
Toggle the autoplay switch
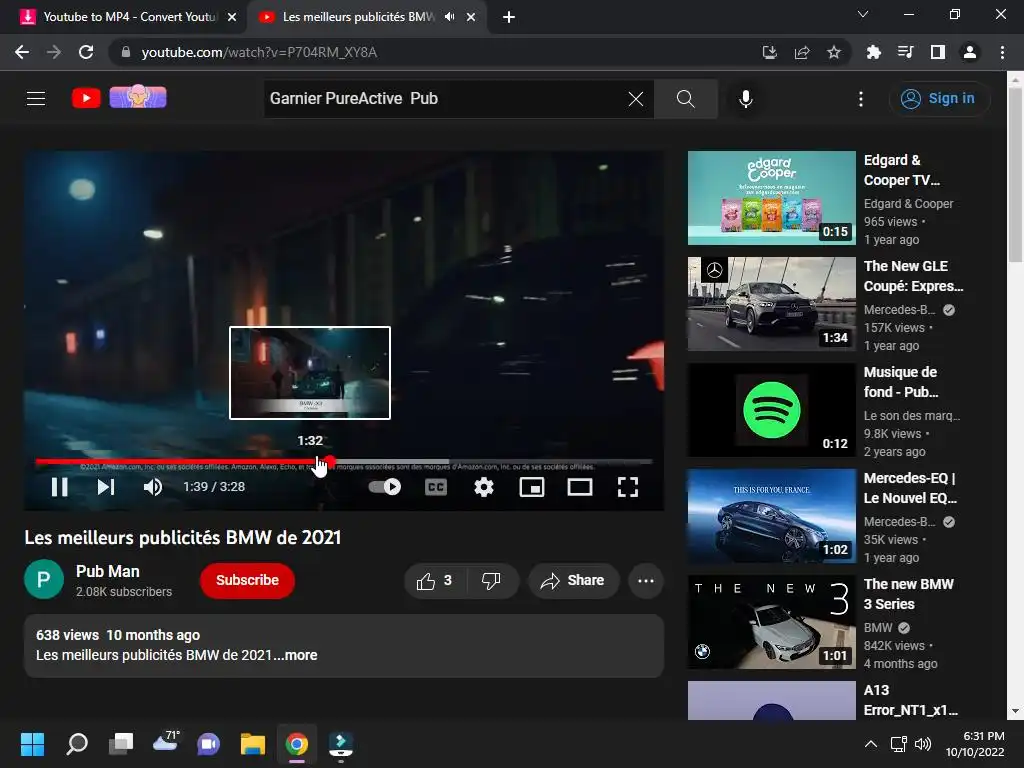coord(385,487)
